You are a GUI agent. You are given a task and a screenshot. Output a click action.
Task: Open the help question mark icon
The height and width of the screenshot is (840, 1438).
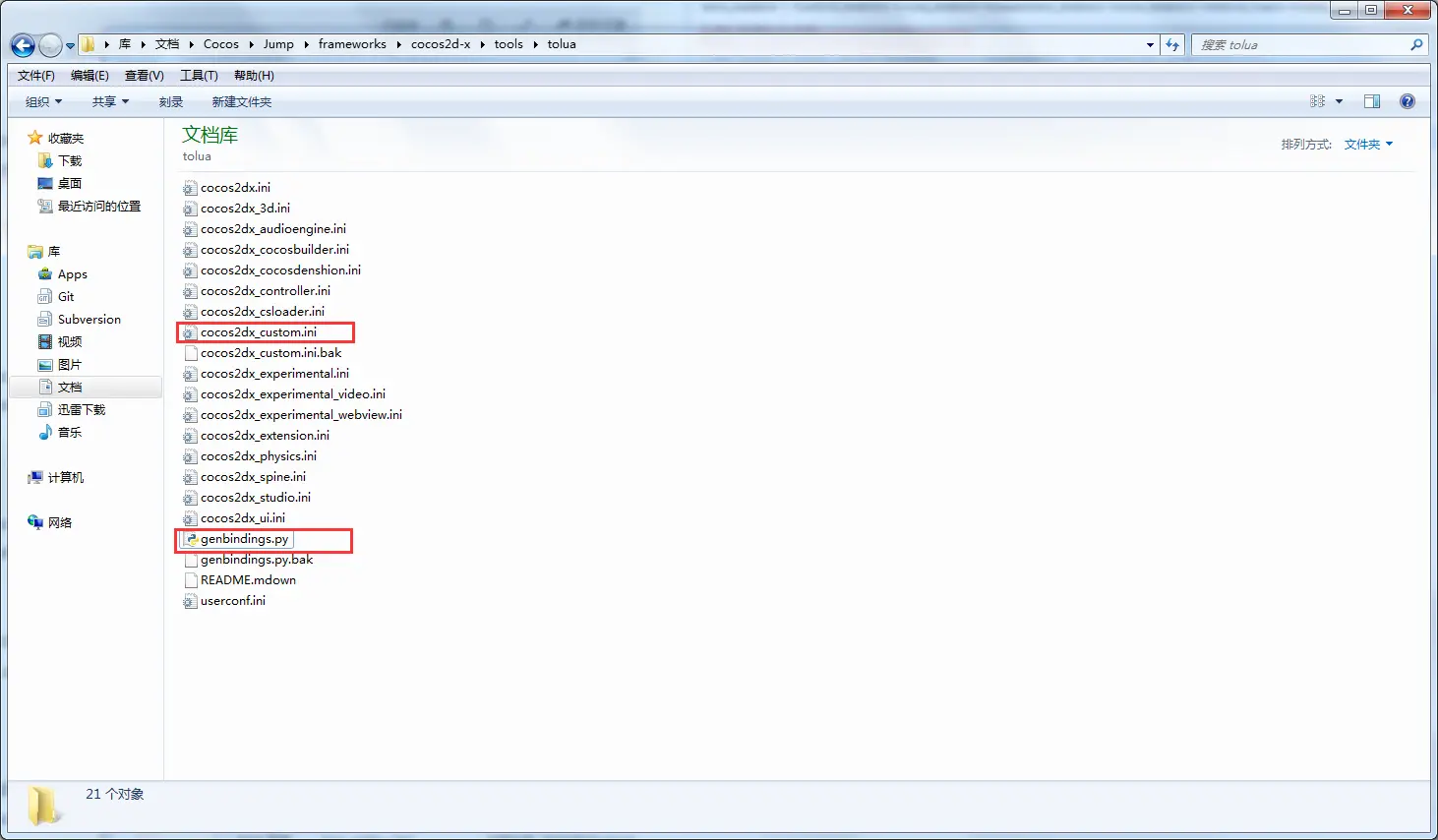click(x=1408, y=101)
